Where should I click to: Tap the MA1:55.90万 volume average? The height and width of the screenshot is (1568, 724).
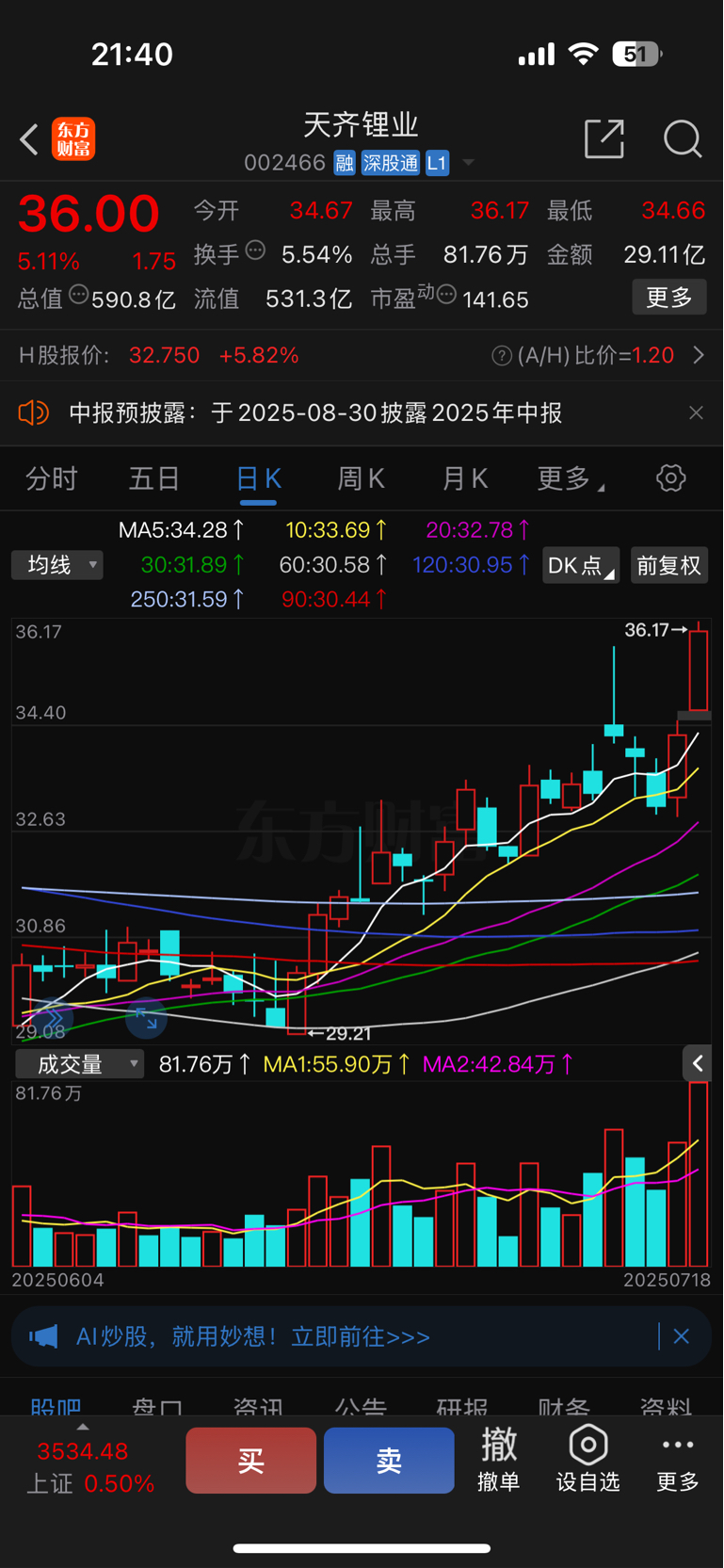click(x=336, y=1064)
